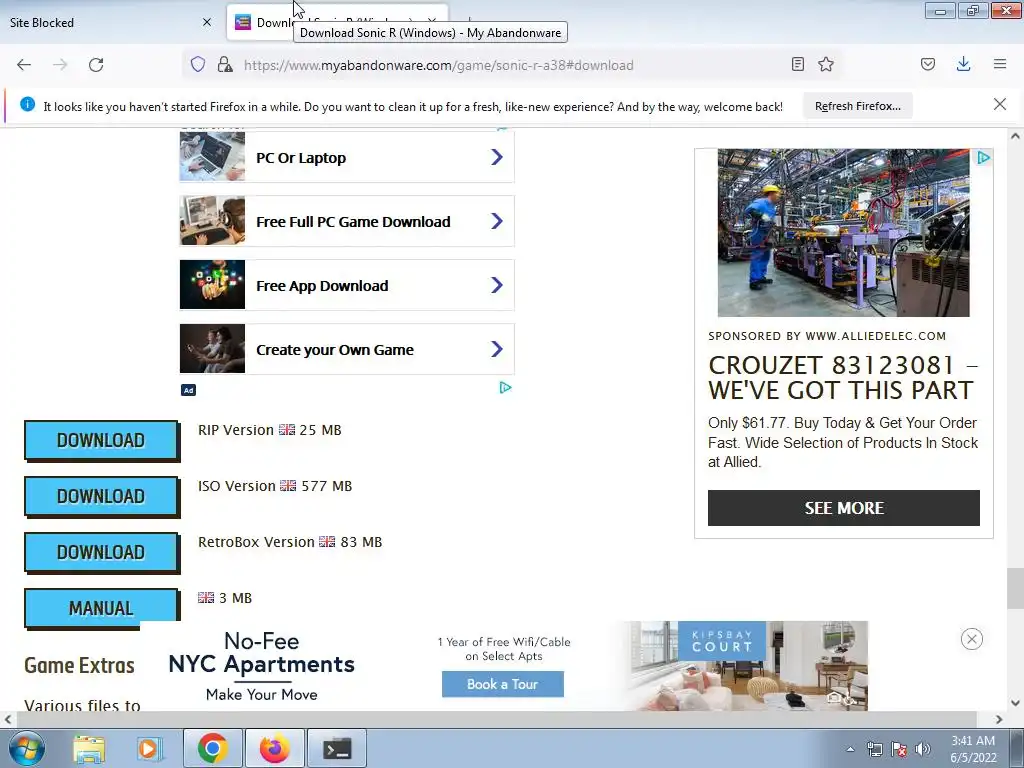Click vertical scrollbar thumb on page
This screenshot has width=1024, height=768.
1014,588
